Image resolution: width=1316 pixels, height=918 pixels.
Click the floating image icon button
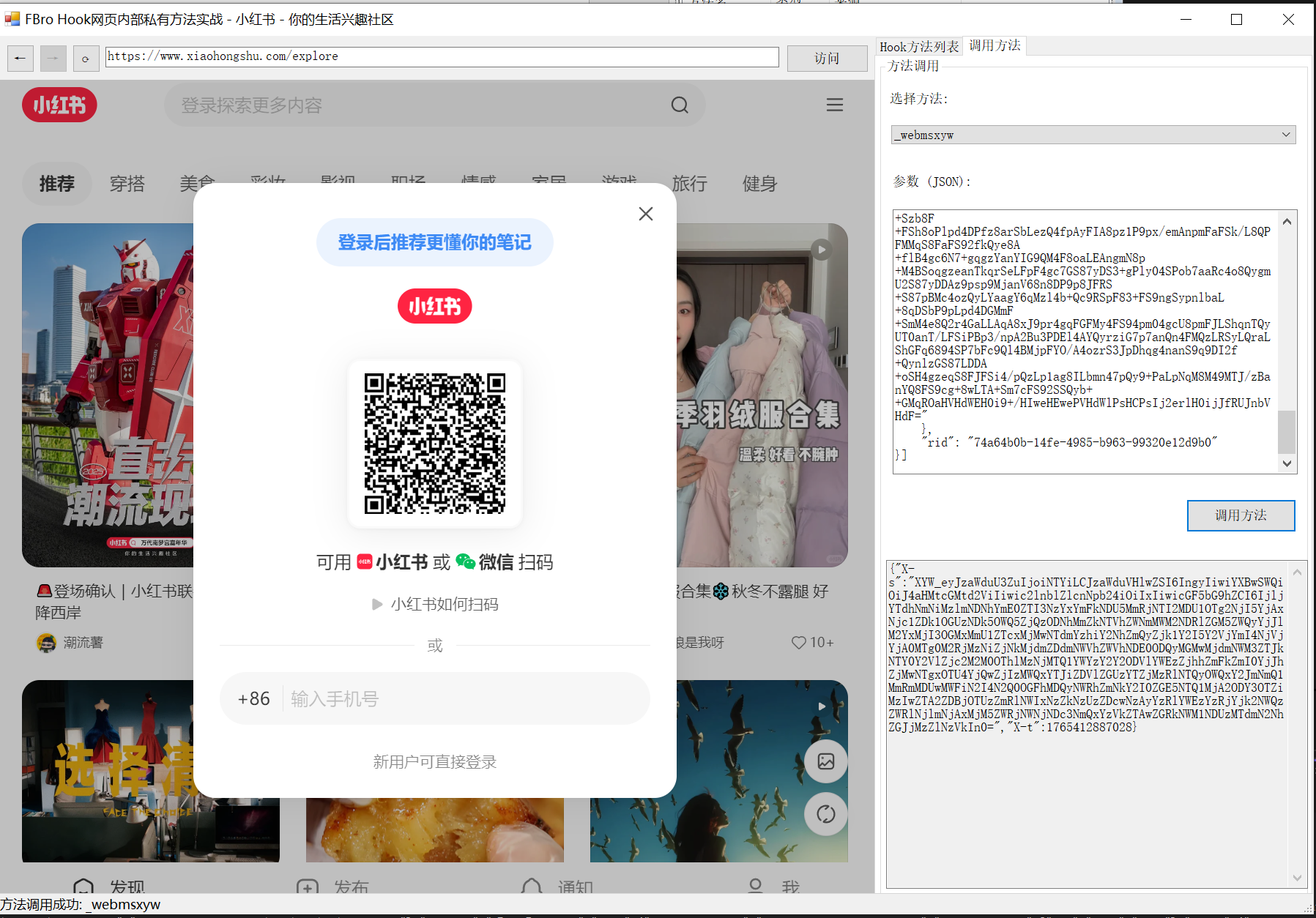pyautogui.click(x=826, y=761)
